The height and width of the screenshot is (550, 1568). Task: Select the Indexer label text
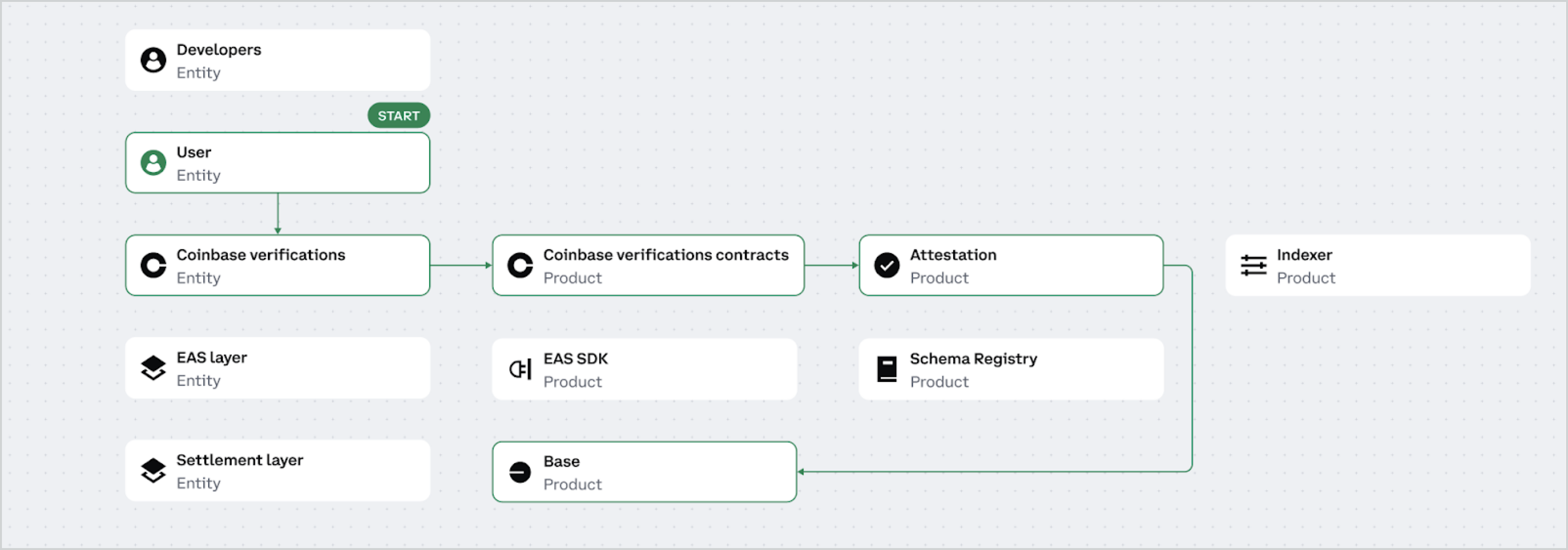(1305, 255)
